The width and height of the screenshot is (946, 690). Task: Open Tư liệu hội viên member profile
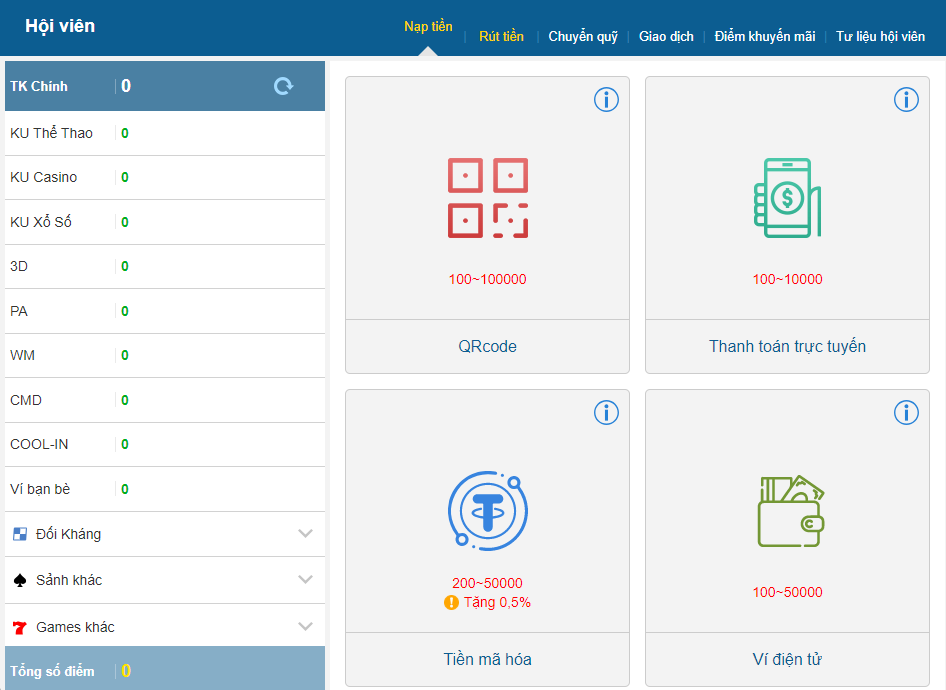click(x=880, y=37)
